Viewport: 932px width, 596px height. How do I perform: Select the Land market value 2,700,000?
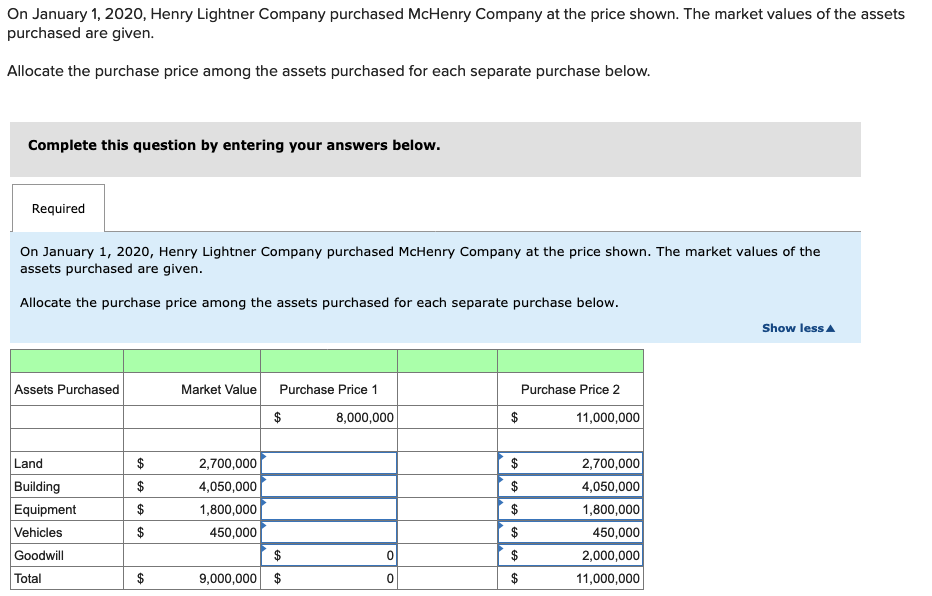click(192, 463)
